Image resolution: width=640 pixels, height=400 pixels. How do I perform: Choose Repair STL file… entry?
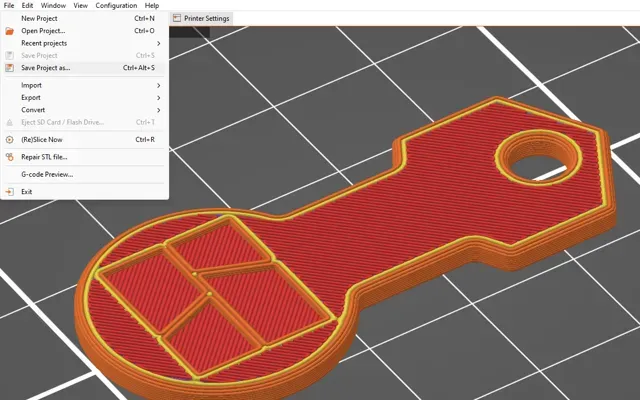point(84,157)
